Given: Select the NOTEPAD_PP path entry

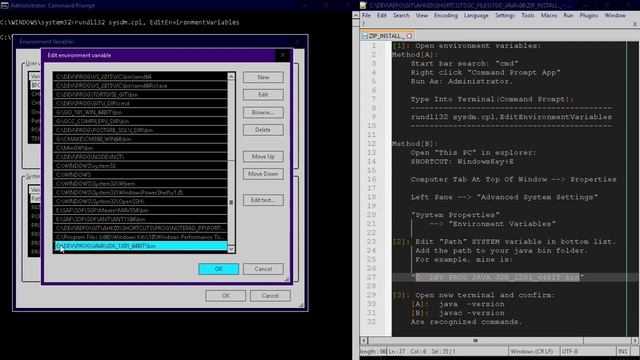Looking at the screenshot, I should pos(140,228).
